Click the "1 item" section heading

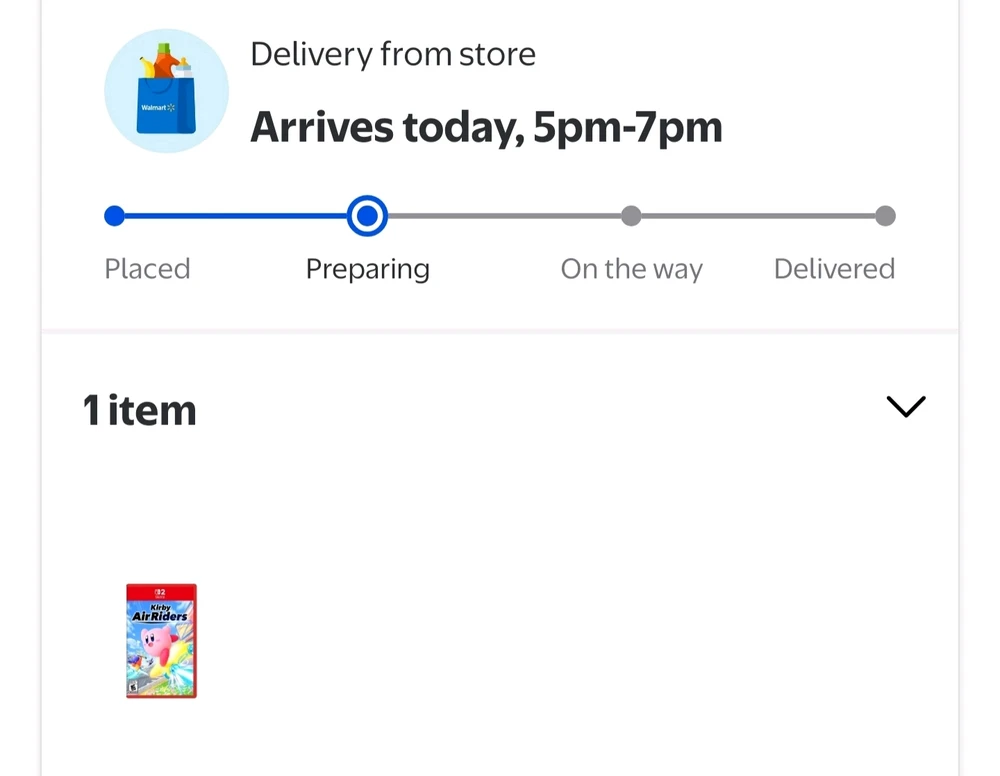tap(139, 411)
